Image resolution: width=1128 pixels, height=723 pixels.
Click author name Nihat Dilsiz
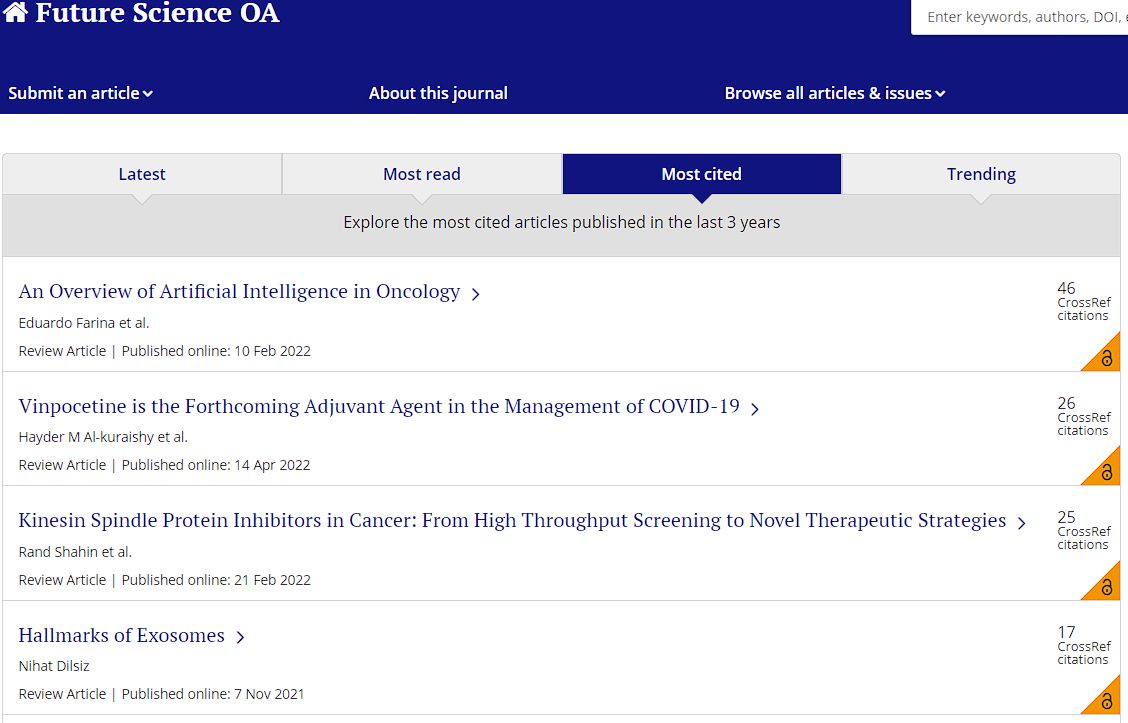54,666
